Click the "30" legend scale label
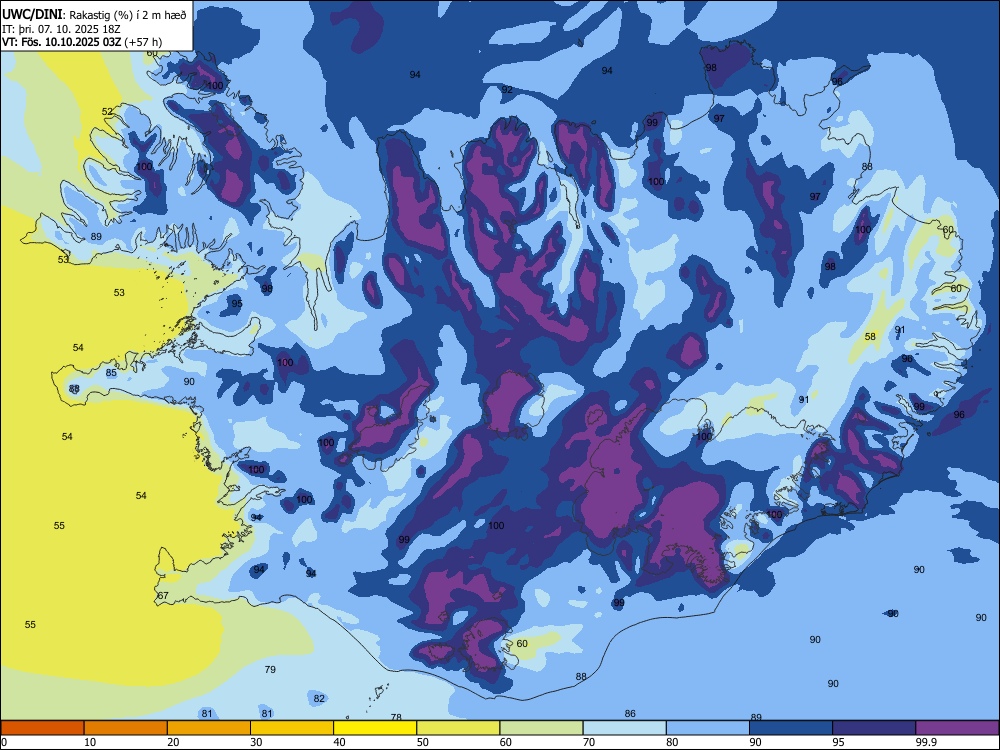The height and width of the screenshot is (750, 1000). point(256,742)
